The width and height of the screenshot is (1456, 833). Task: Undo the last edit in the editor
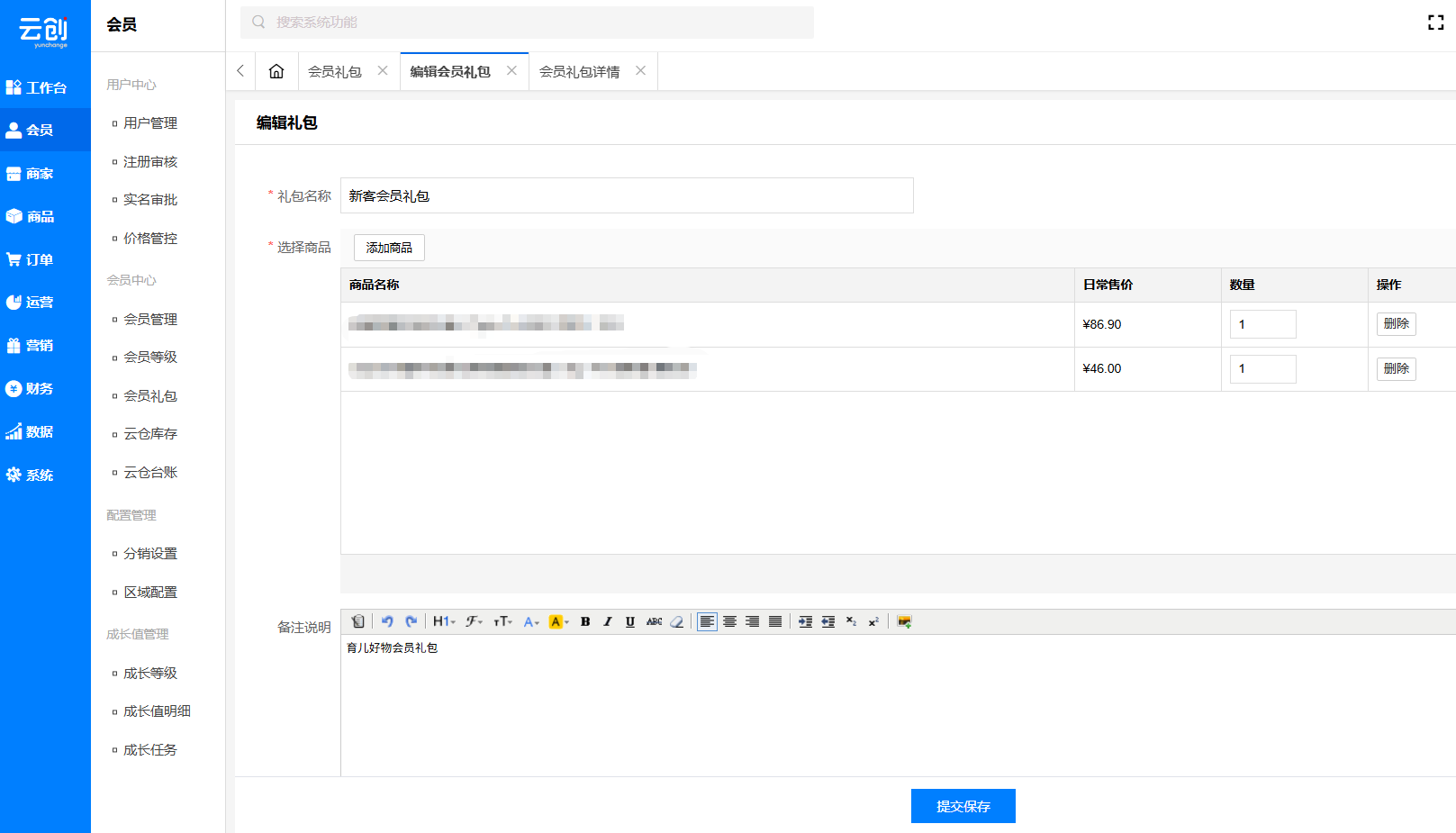(387, 621)
